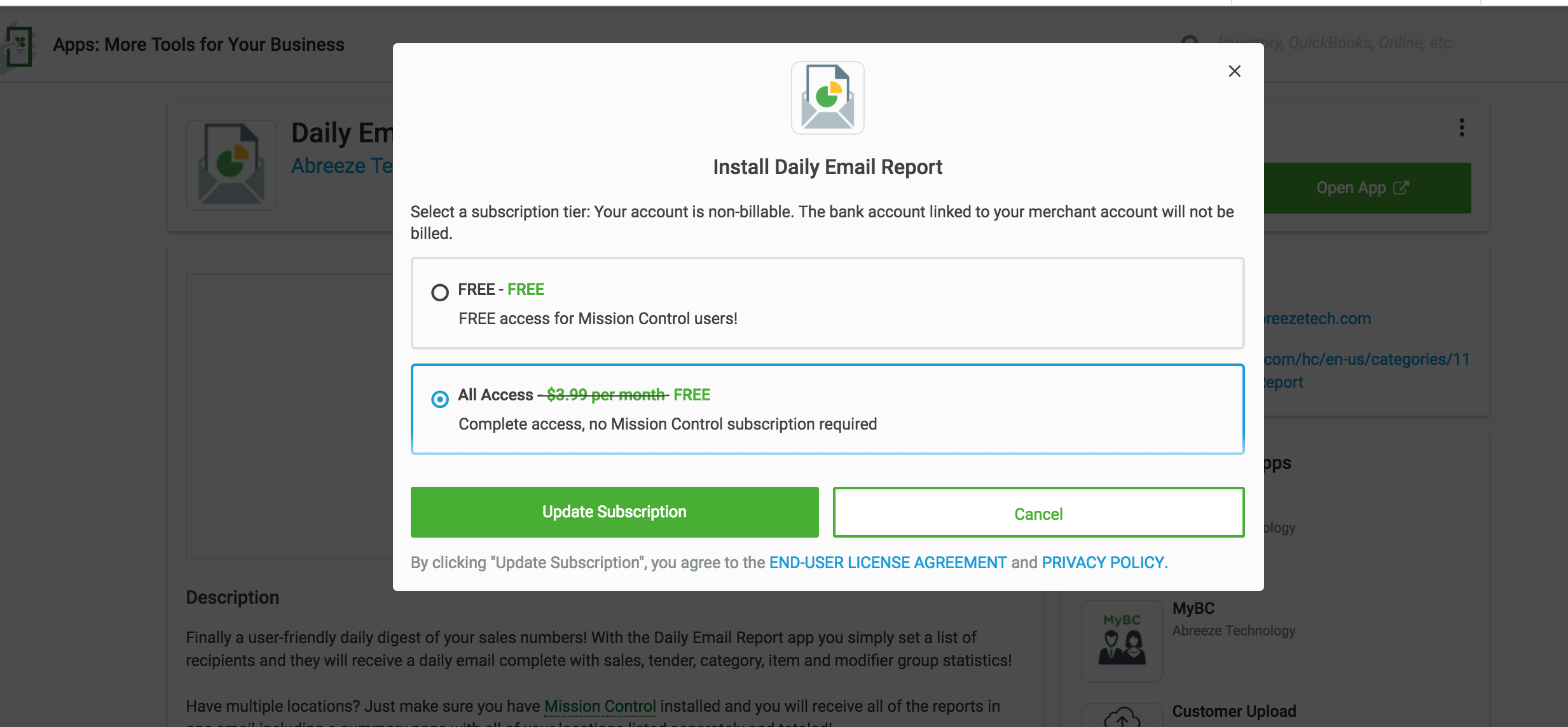1568x727 pixels.
Task: Close the Install Daily Email Report dialog
Action: pos(1234,71)
